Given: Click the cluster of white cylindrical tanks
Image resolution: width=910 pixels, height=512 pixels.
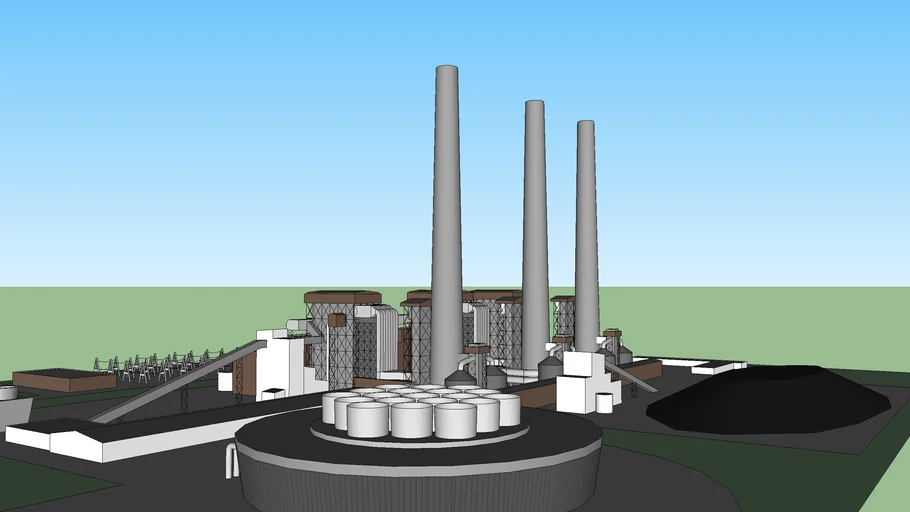Looking at the screenshot, I should pos(422,411).
